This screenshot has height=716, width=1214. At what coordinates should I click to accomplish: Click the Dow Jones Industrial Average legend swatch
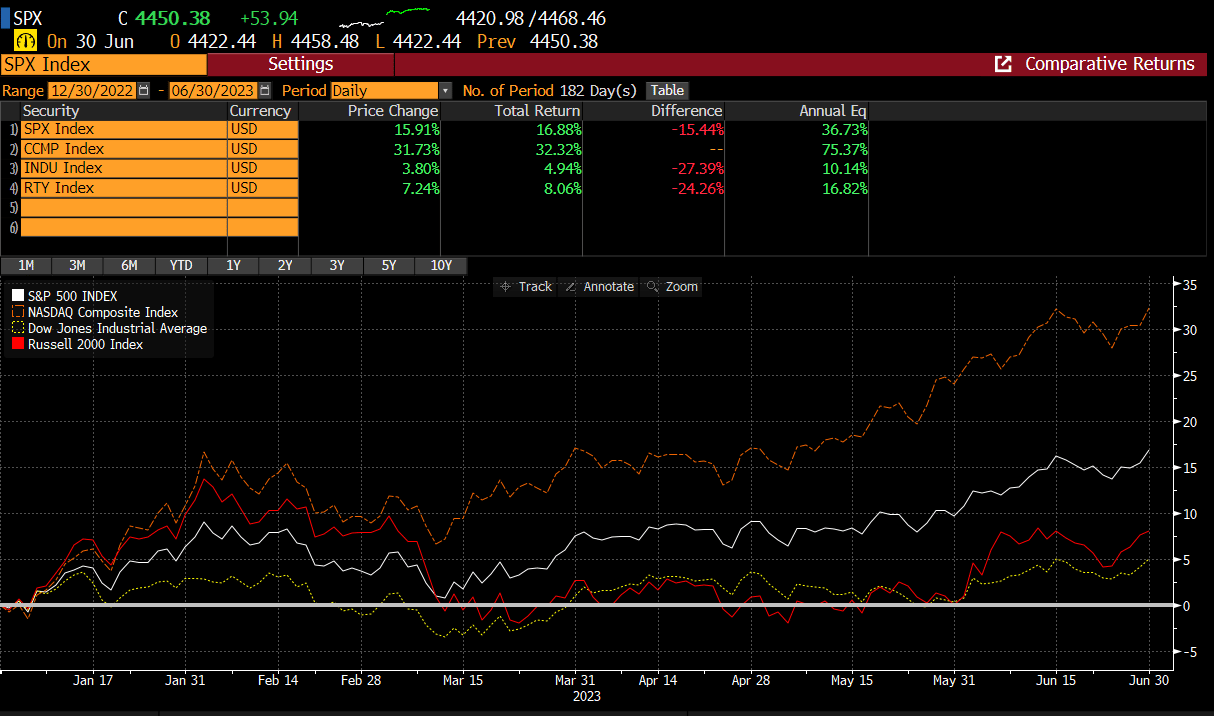(x=18, y=328)
